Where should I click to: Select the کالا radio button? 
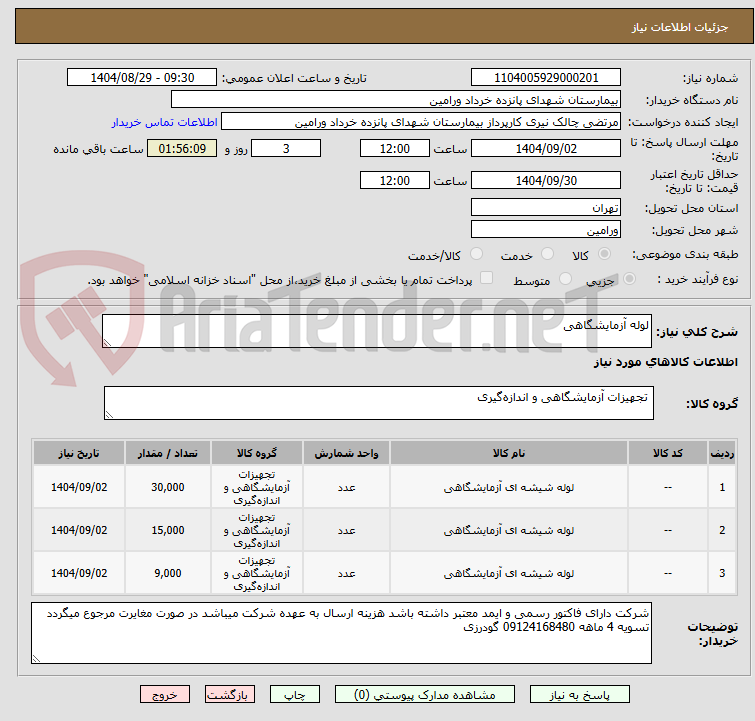[x=604, y=254]
